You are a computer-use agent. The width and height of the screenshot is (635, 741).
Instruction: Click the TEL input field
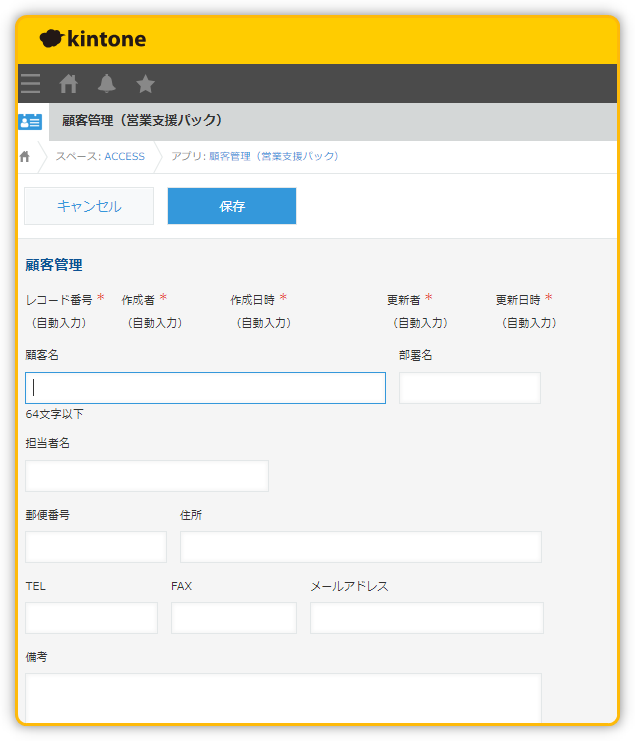click(91, 618)
